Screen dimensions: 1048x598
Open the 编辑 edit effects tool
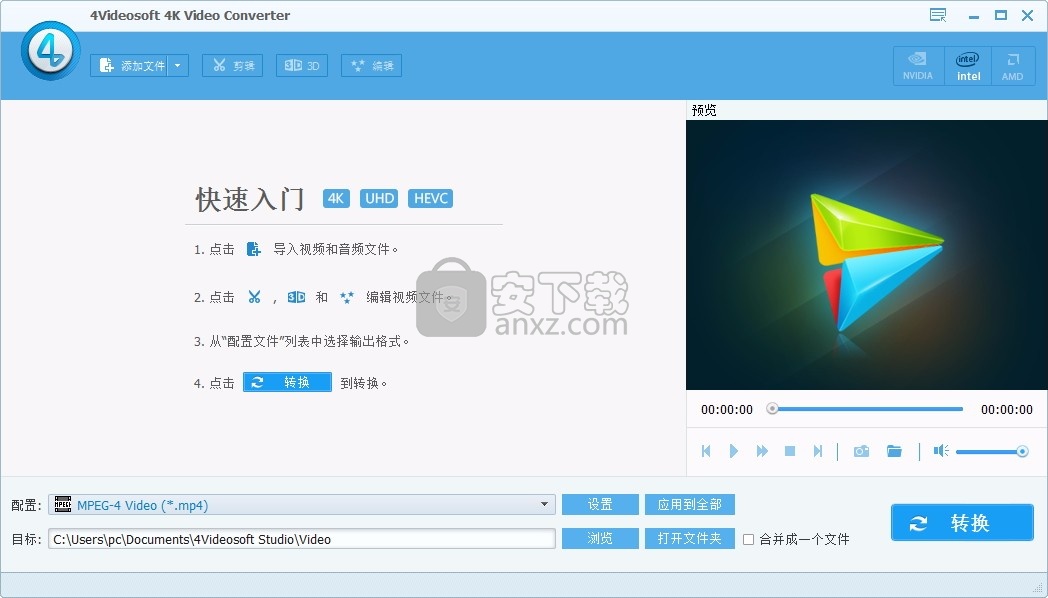click(x=371, y=65)
